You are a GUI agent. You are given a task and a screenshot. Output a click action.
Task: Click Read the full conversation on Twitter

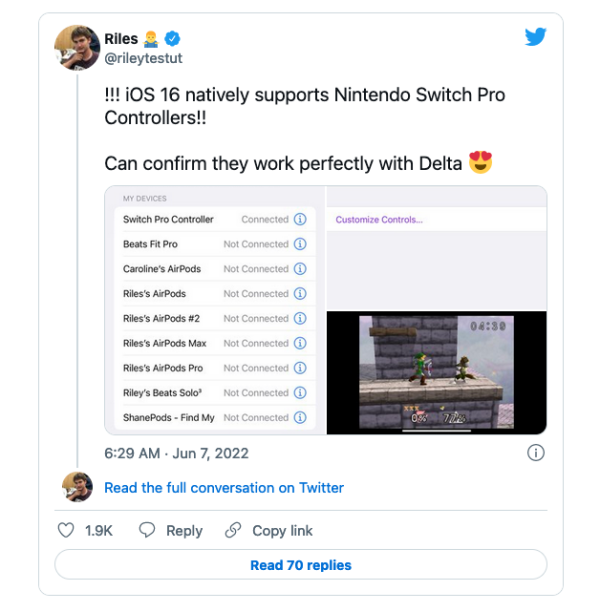tap(224, 488)
